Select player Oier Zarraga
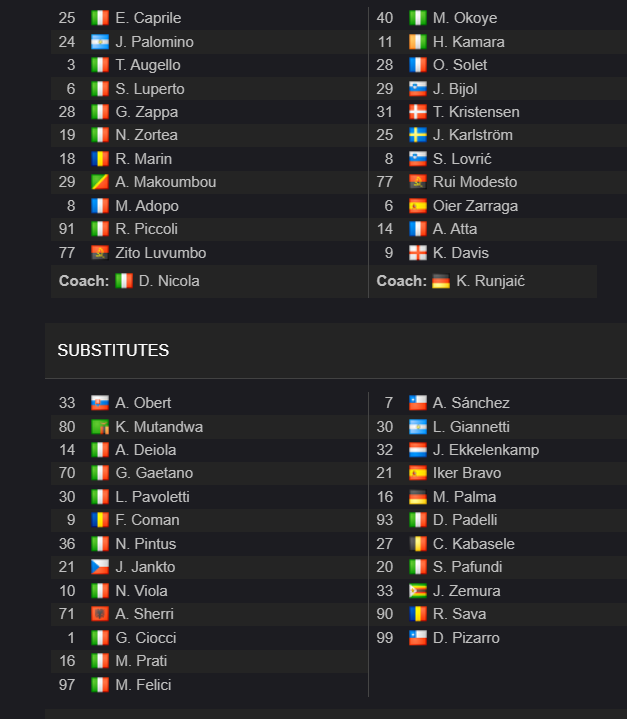Image resolution: width=627 pixels, height=719 pixels. pyautogui.click(x=475, y=206)
